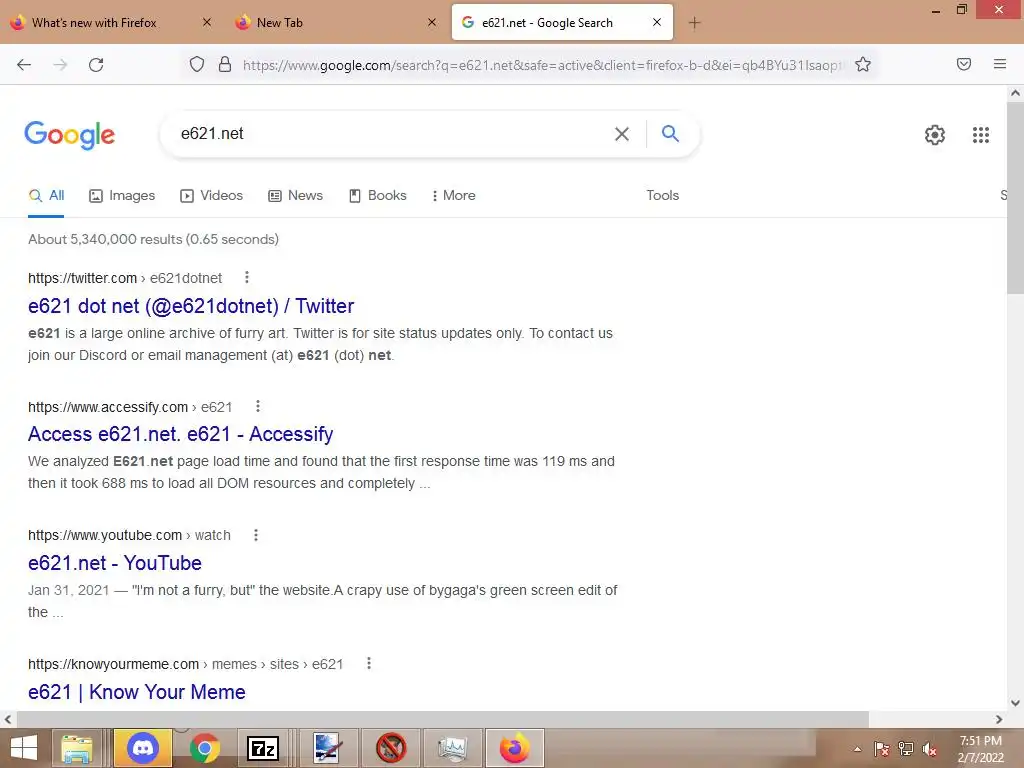1024x768 pixels.
Task: Open the More search filters dropdown
Action: (x=453, y=195)
